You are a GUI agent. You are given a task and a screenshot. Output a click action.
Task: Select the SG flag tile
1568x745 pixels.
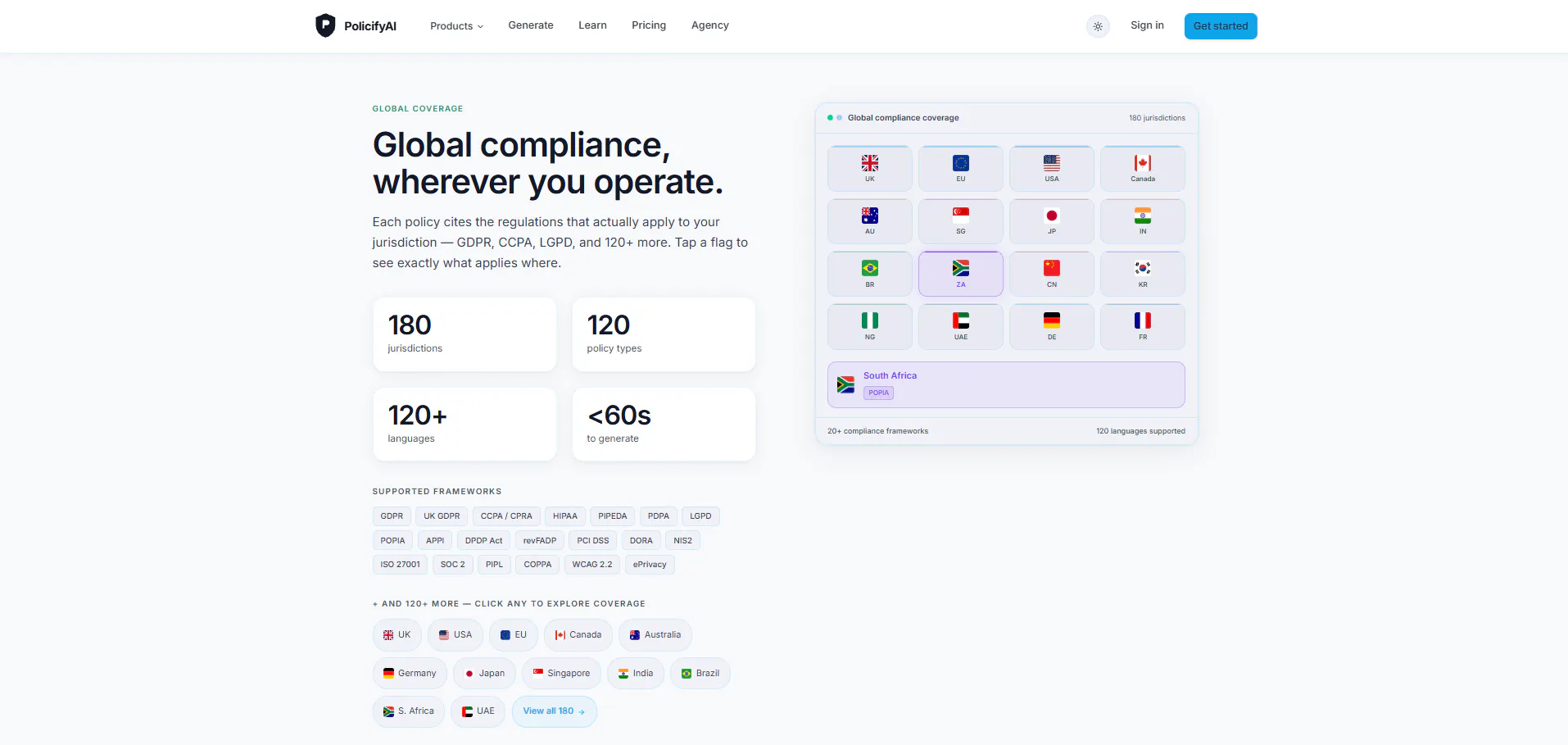pyautogui.click(x=961, y=221)
